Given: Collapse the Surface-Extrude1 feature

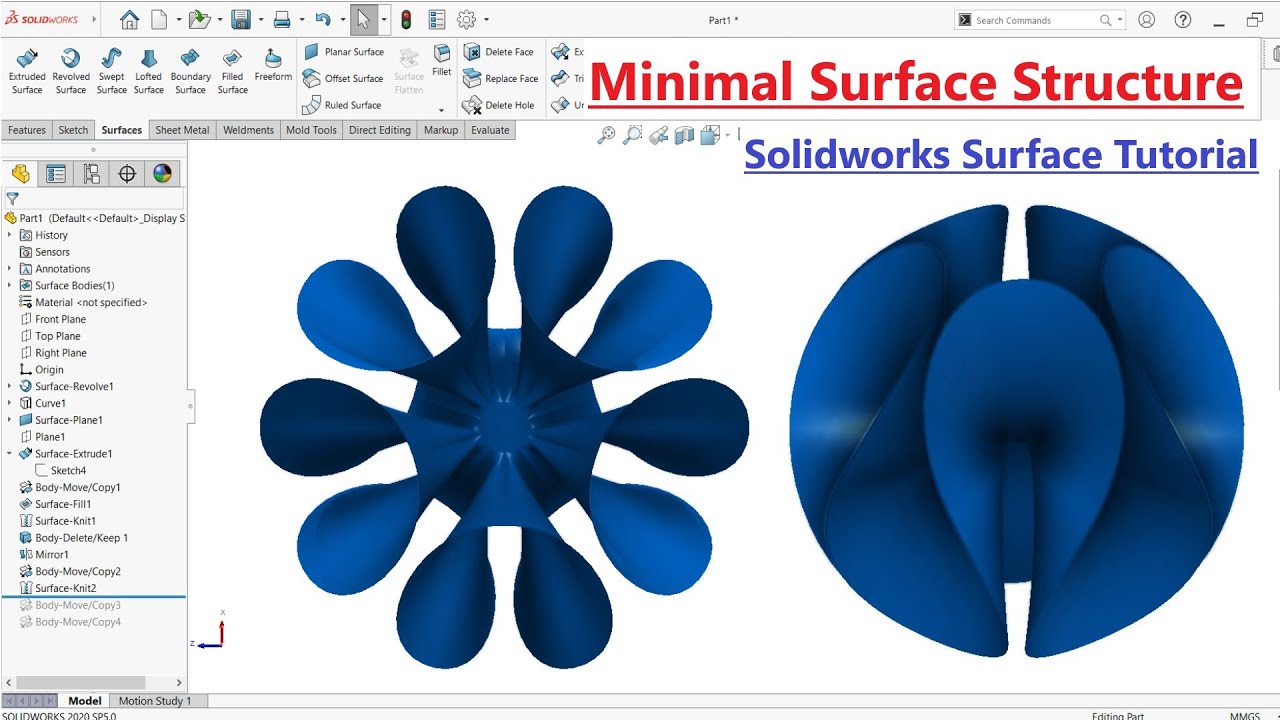Looking at the screenshot, I should point(10,454).
